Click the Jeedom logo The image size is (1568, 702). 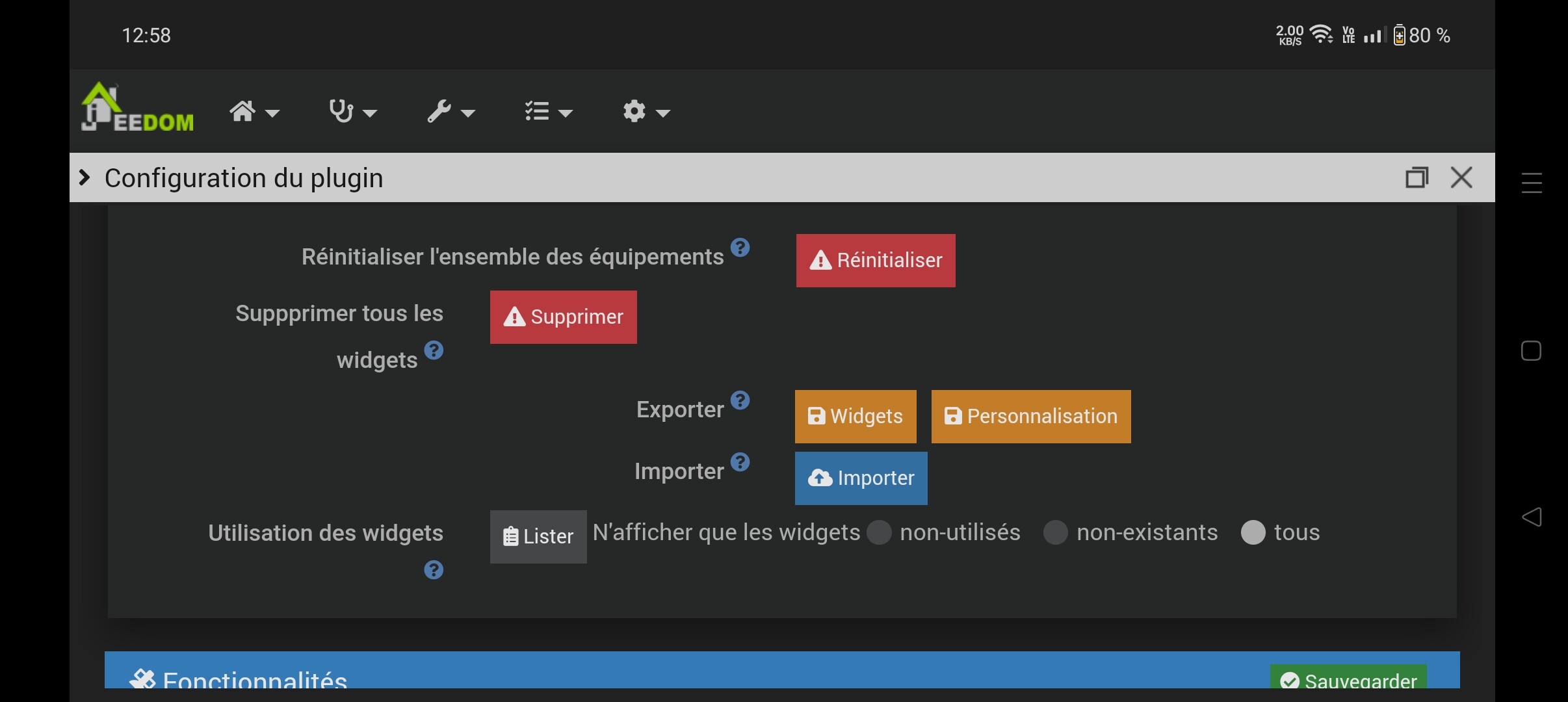(137, 108)
